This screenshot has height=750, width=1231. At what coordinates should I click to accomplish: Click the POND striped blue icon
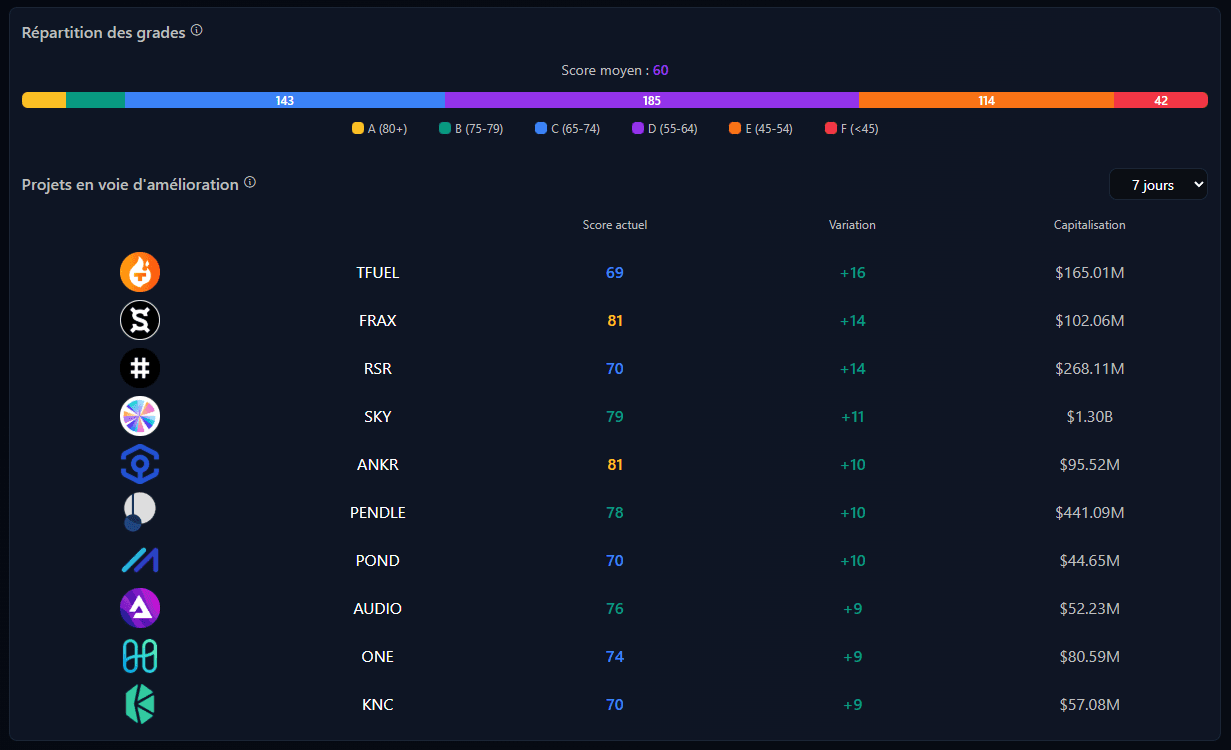click(x=140, y=561)
